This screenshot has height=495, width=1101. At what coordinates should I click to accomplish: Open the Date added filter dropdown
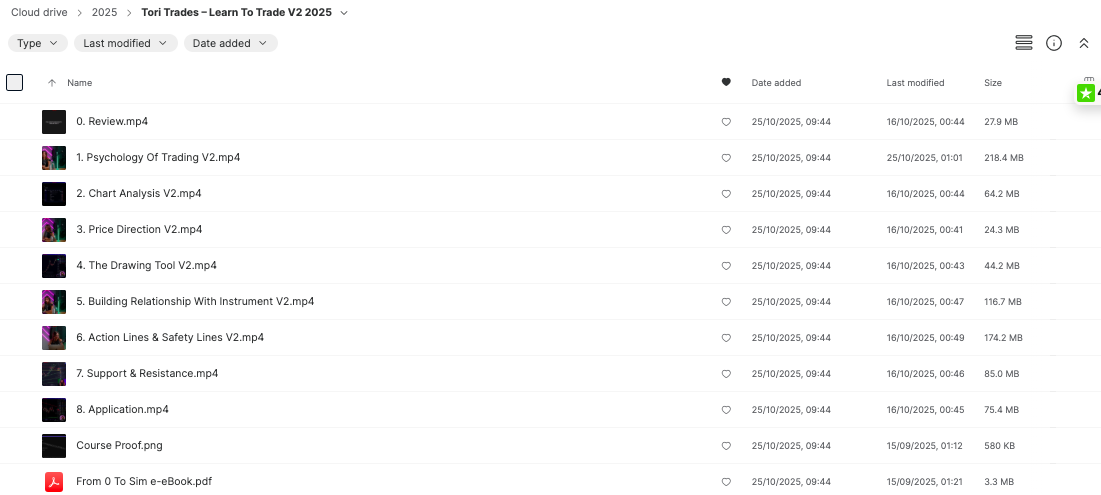[x=230, y=43]
